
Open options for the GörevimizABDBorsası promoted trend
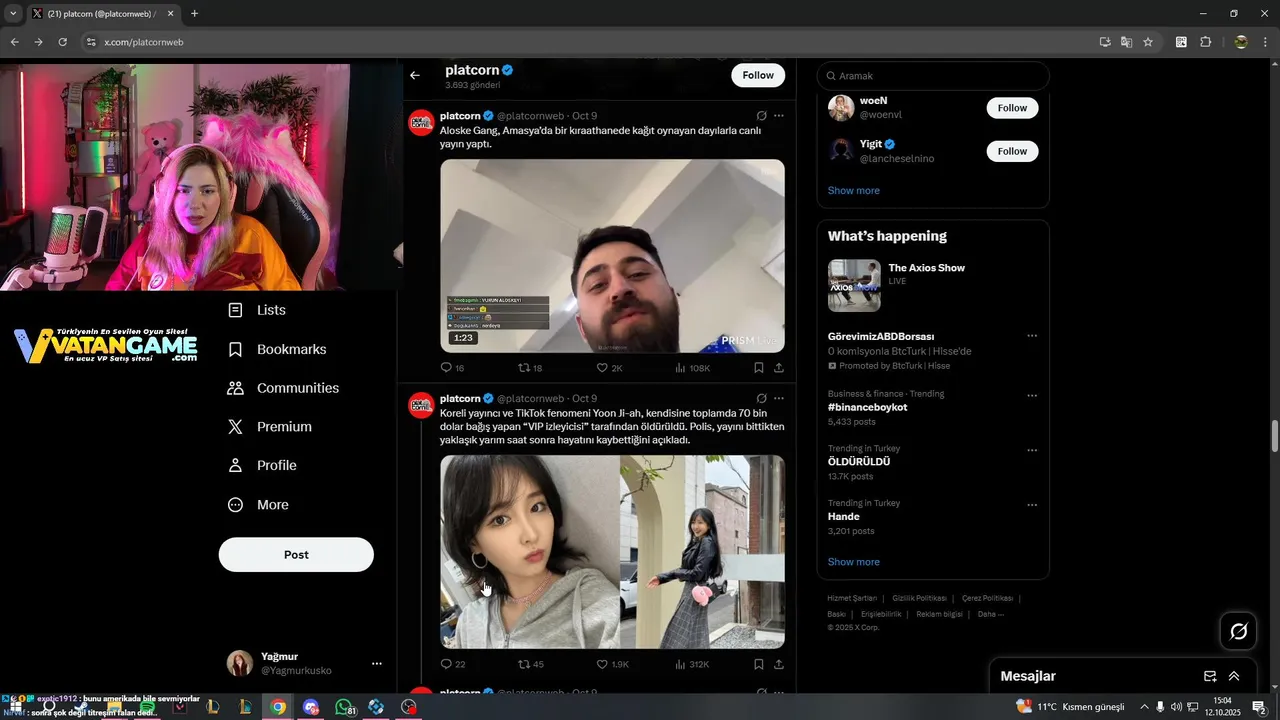(1032, 336)
